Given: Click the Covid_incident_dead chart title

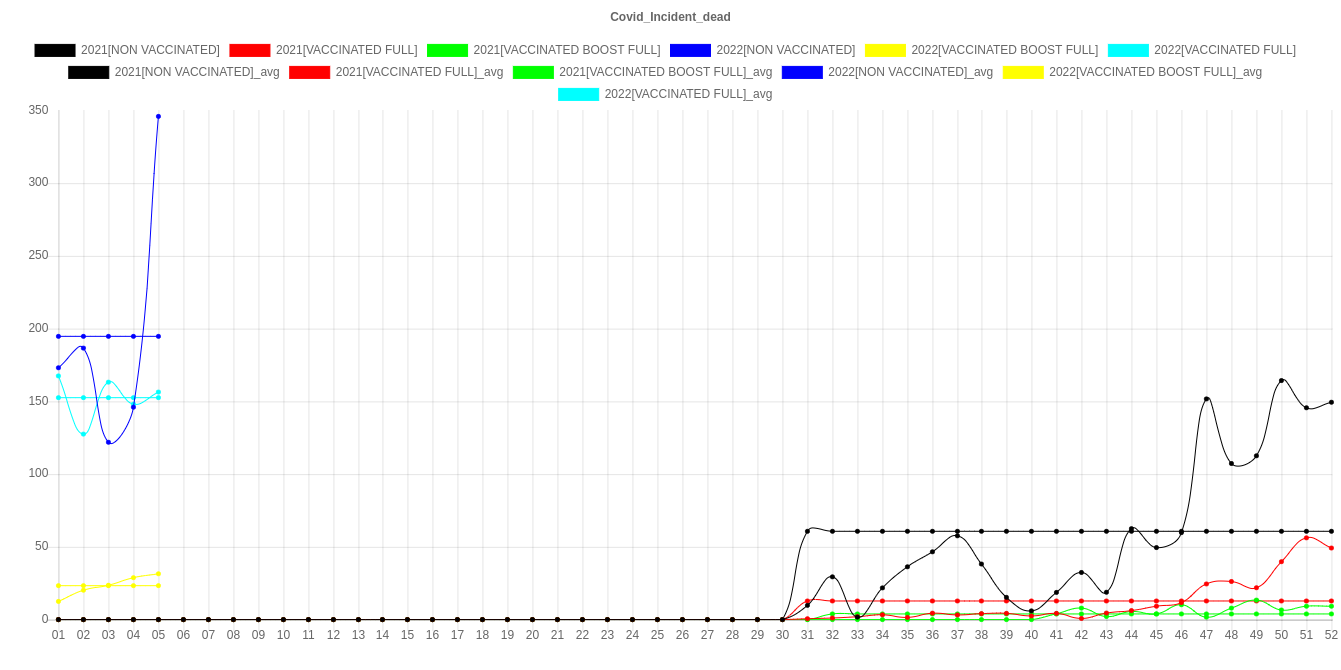Looking at the screenshot, I should (x=670, y=17).
